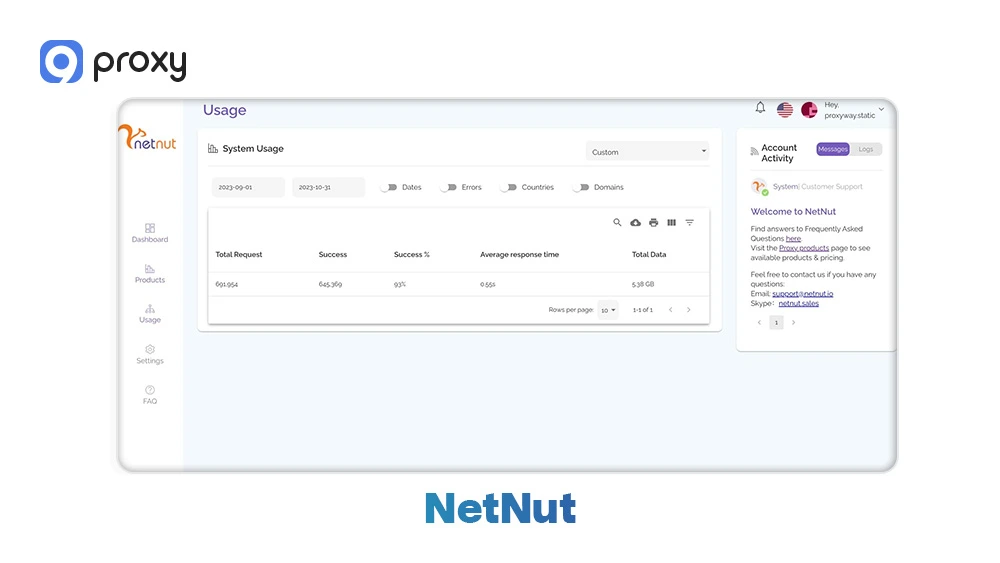
Task: Click the 5.38 GB total data cell
Action: tap(643, 284)
